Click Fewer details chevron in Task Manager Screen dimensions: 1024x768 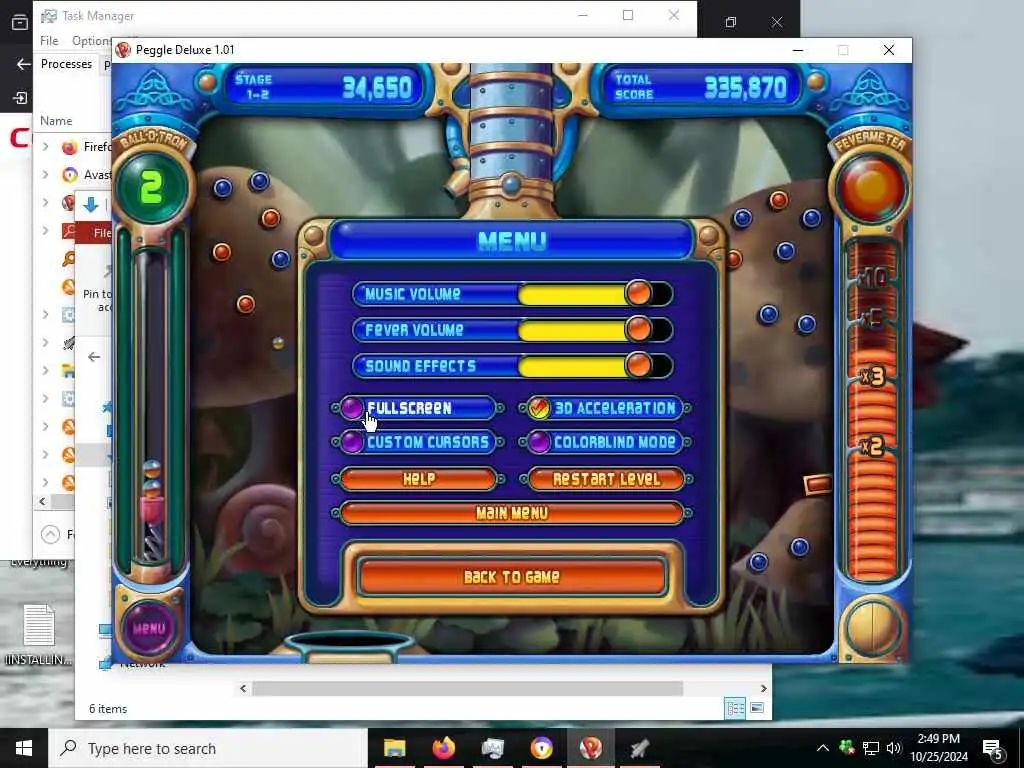click(x=50, y=535)
